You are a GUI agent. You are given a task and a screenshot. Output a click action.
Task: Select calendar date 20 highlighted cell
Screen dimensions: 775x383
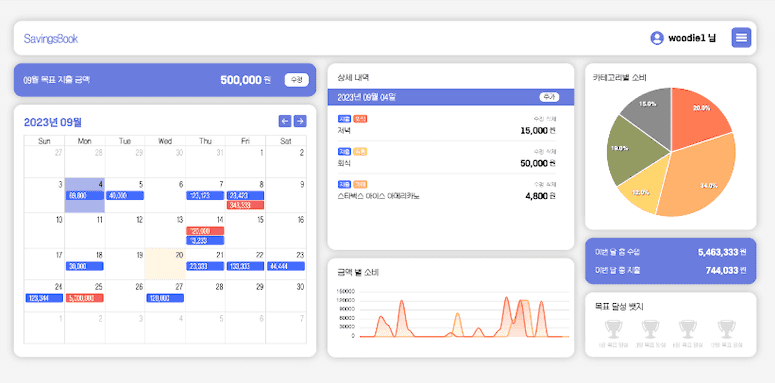tap(165, 264)
